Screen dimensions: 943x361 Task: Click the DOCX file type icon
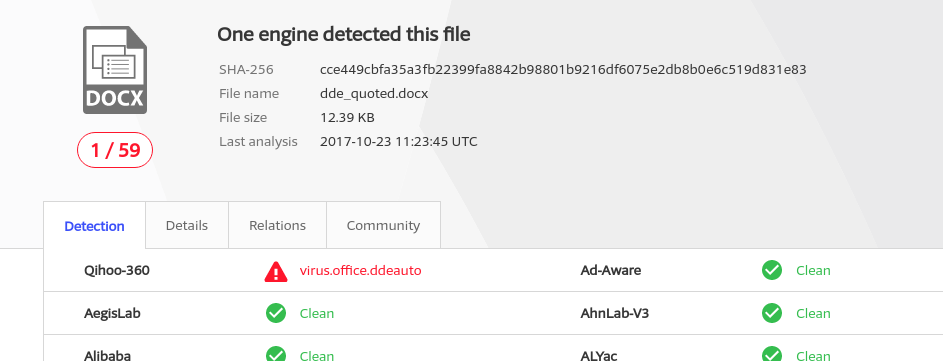coord(115,70)
